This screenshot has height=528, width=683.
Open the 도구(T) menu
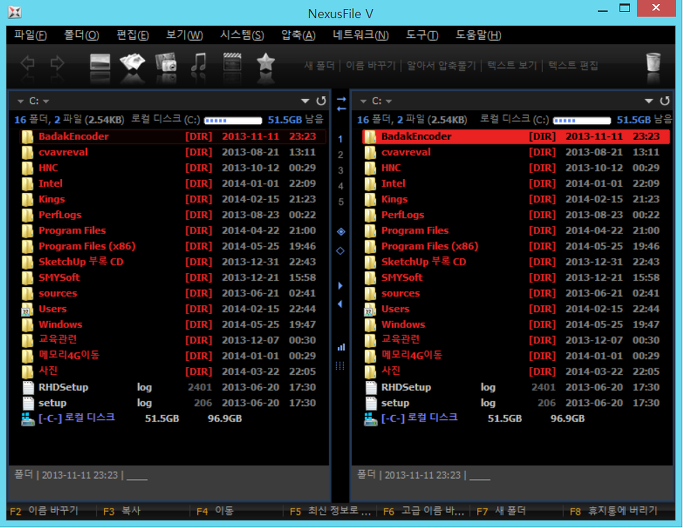pyautogui.click(x=422, y=35)
